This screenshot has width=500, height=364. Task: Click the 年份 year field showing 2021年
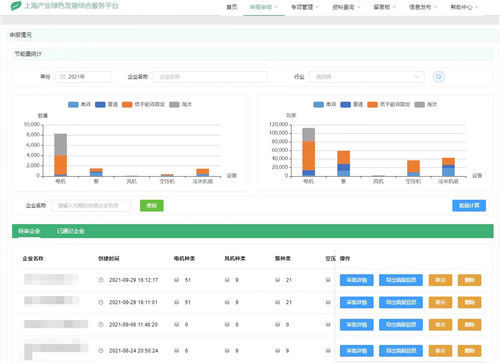pos(83,77)
